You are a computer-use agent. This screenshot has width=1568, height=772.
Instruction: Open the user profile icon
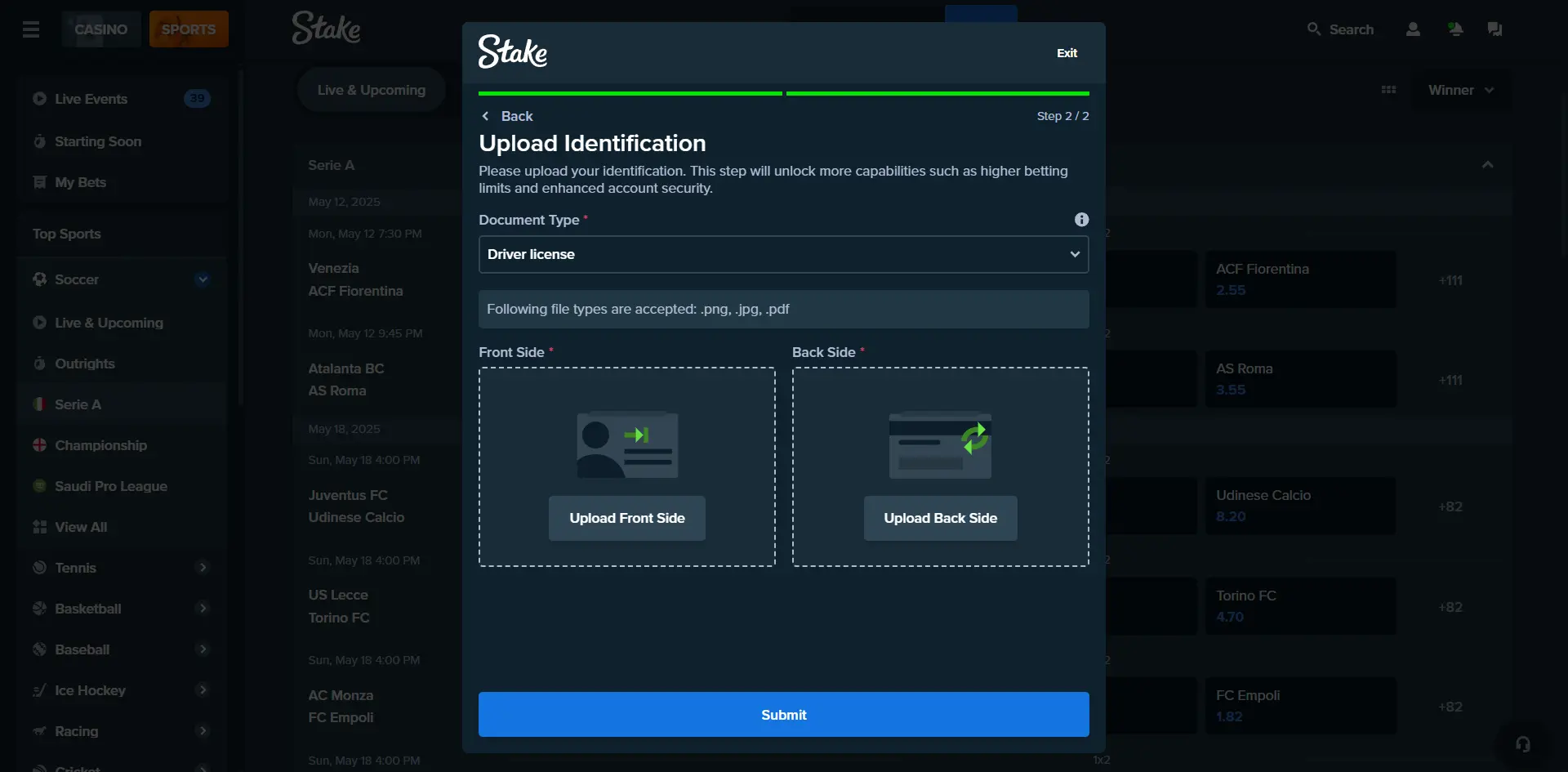1413,29
